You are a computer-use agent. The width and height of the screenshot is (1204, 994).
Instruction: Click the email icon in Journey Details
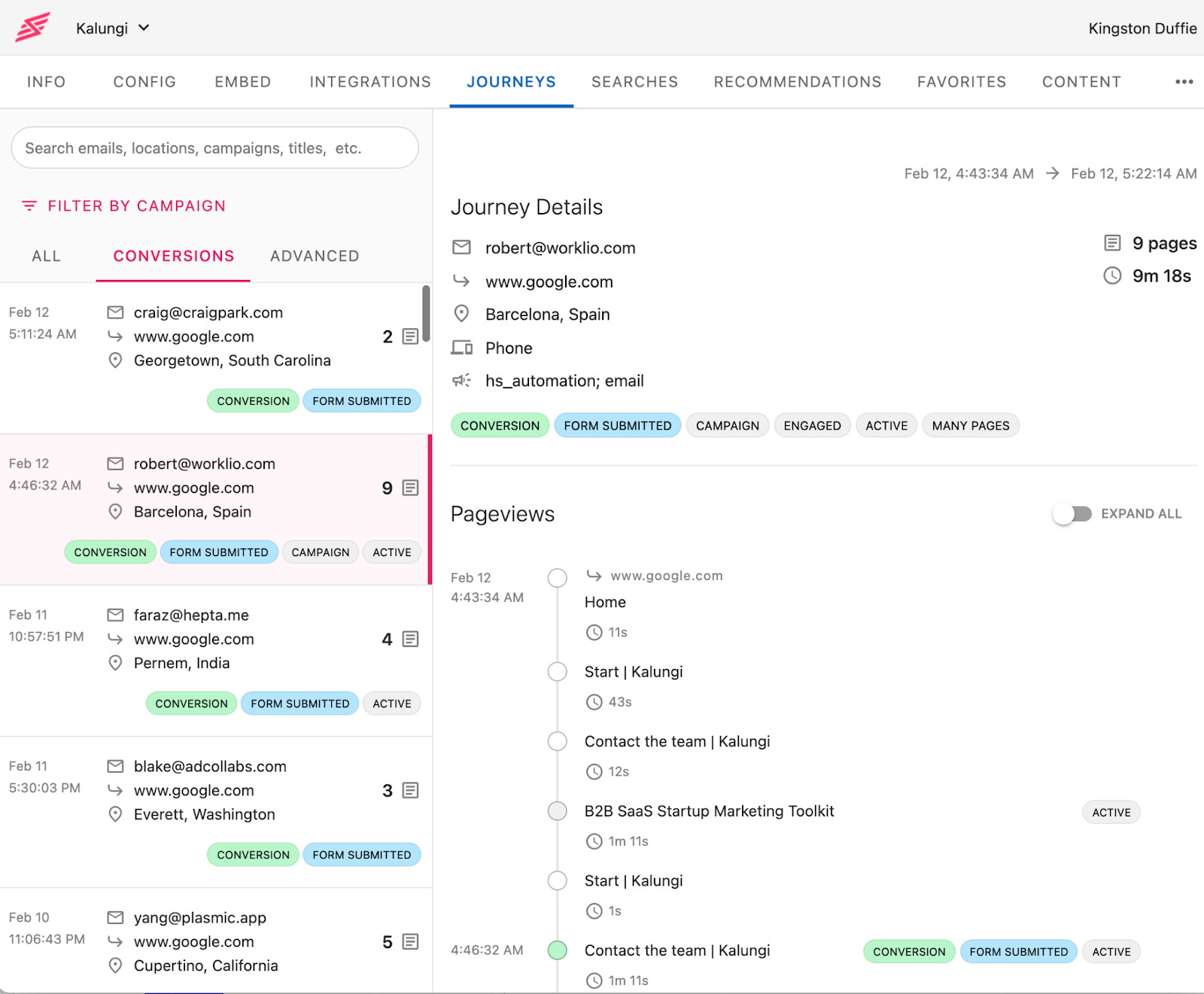pyautogui.click(x=461, y=248)
